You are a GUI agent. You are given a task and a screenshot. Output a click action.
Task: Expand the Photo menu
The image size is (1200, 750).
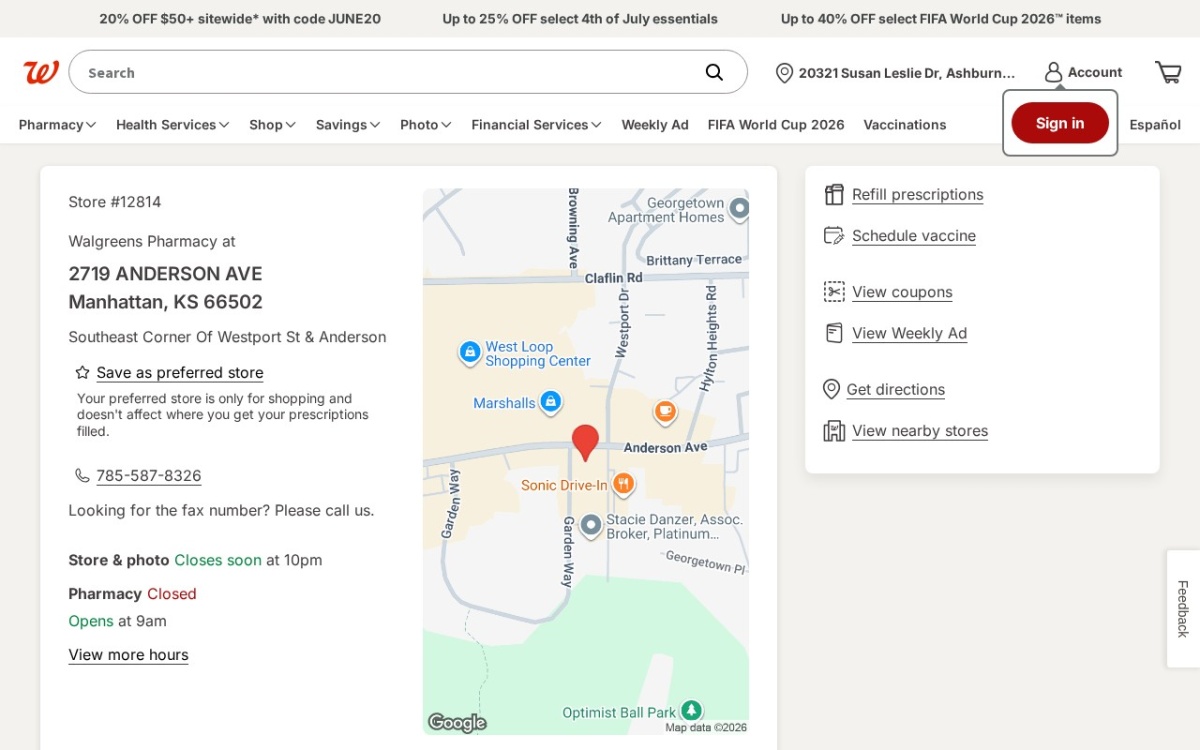426,124
